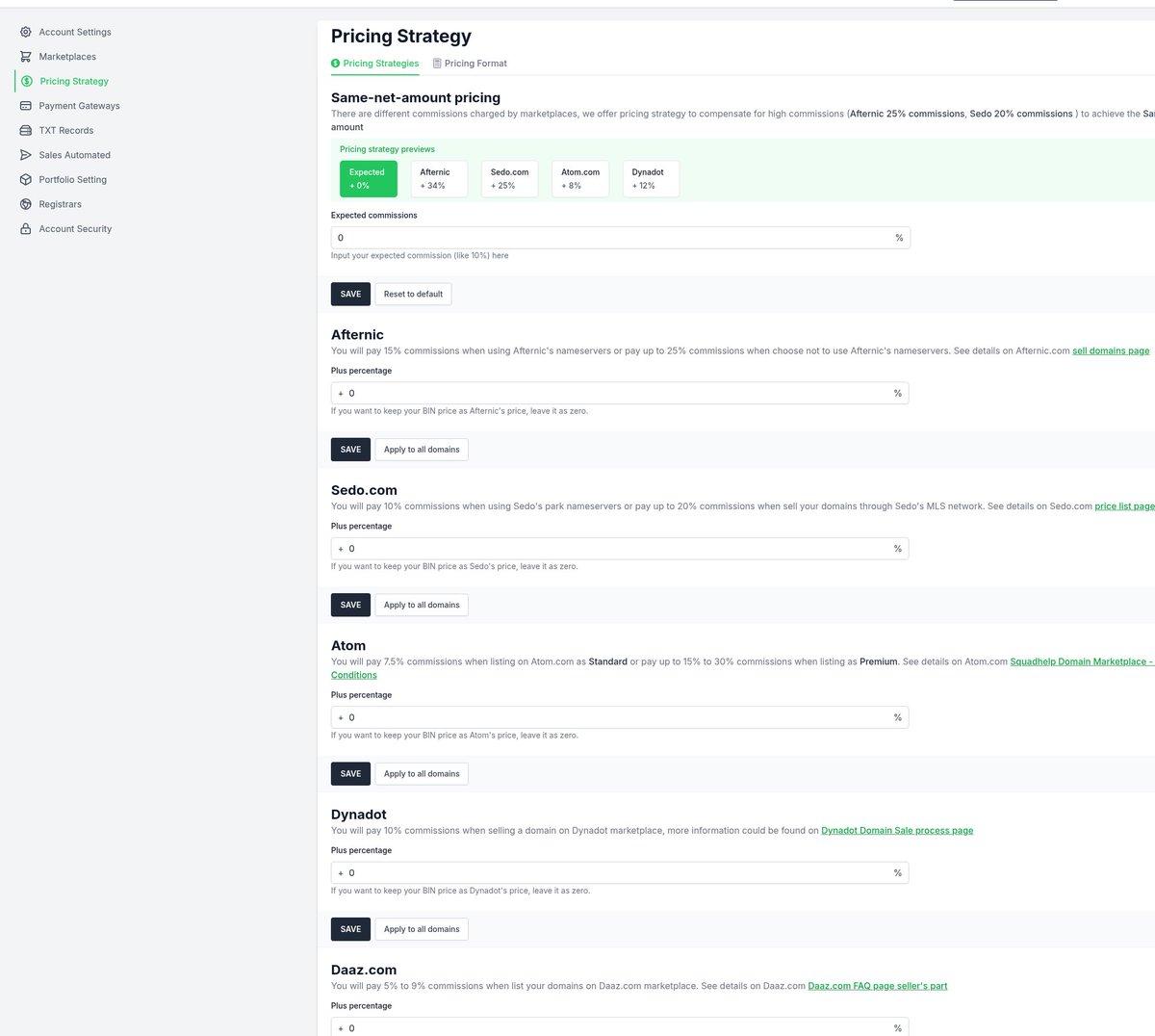Open Dynadot Domain Sale process page link
This screenshot has width=1155, height=1036.
pos(897,831)
